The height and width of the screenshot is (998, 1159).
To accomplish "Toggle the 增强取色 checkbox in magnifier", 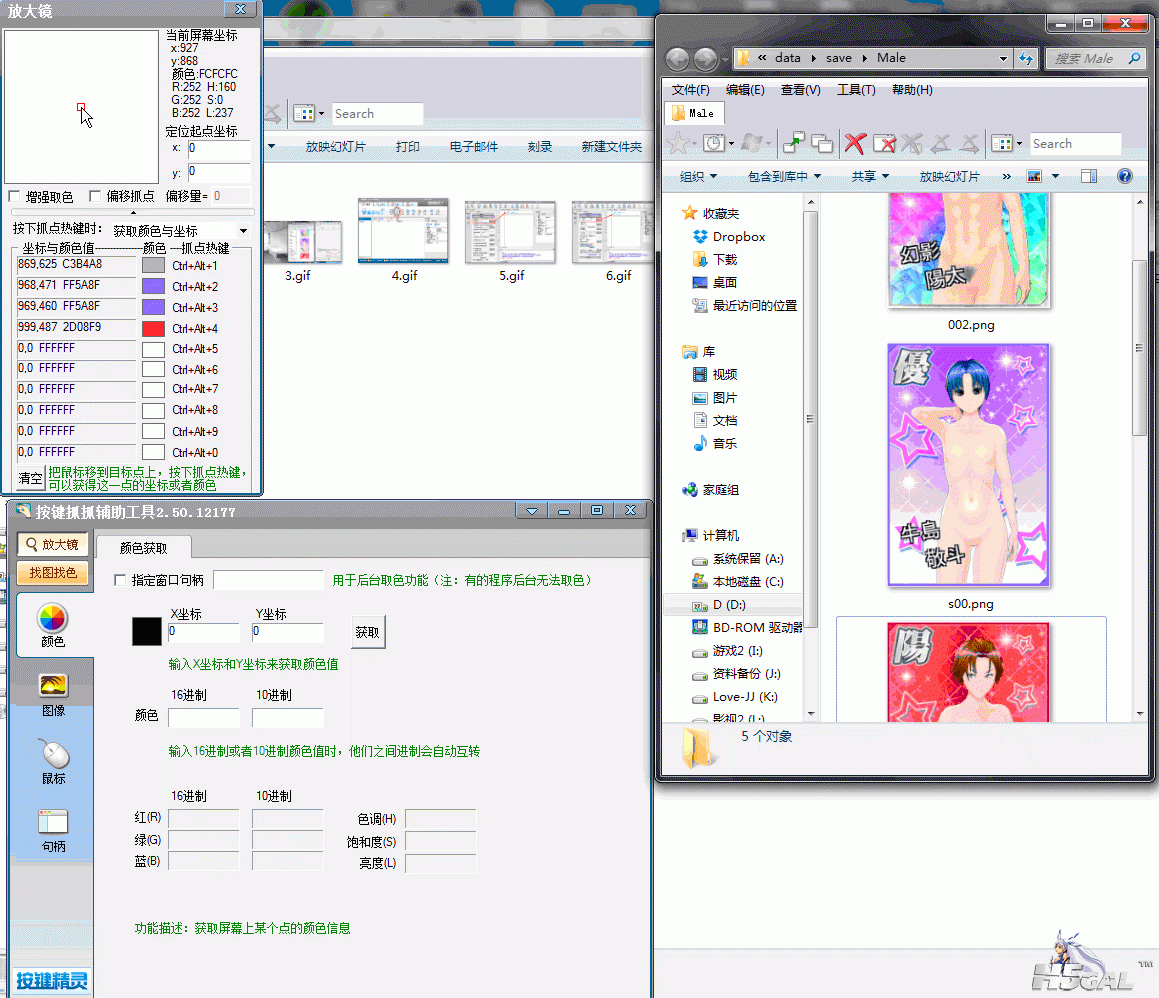I will click(14, 196).
